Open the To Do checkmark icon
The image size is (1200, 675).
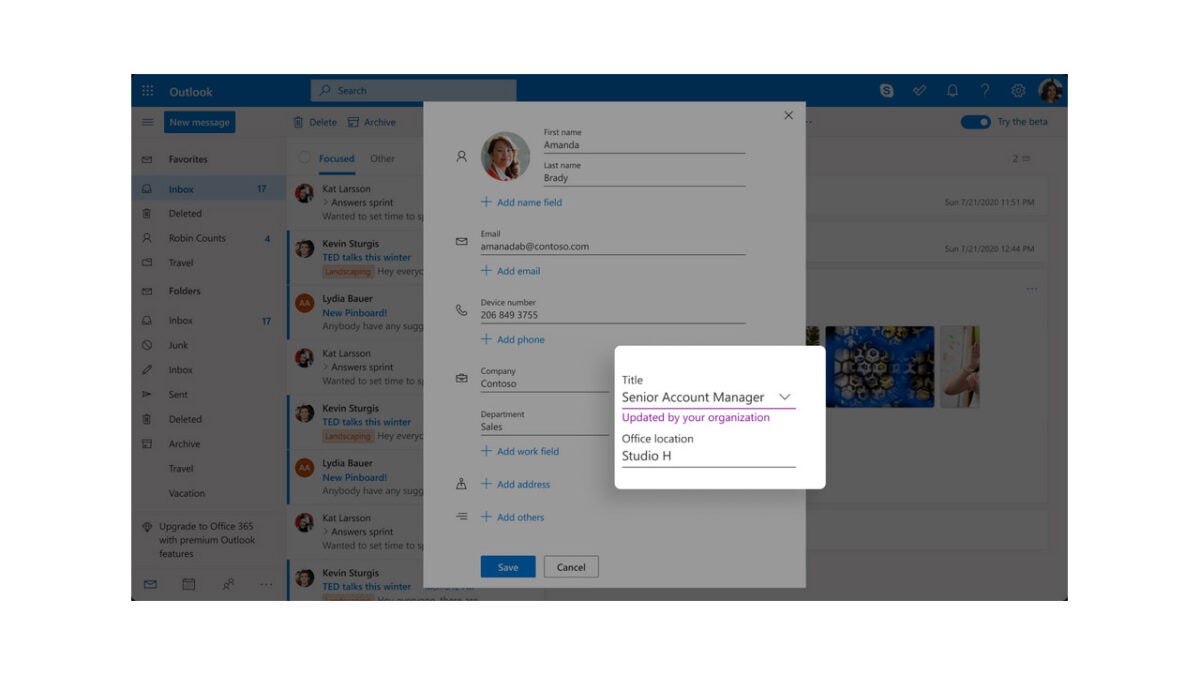[919, 90]
